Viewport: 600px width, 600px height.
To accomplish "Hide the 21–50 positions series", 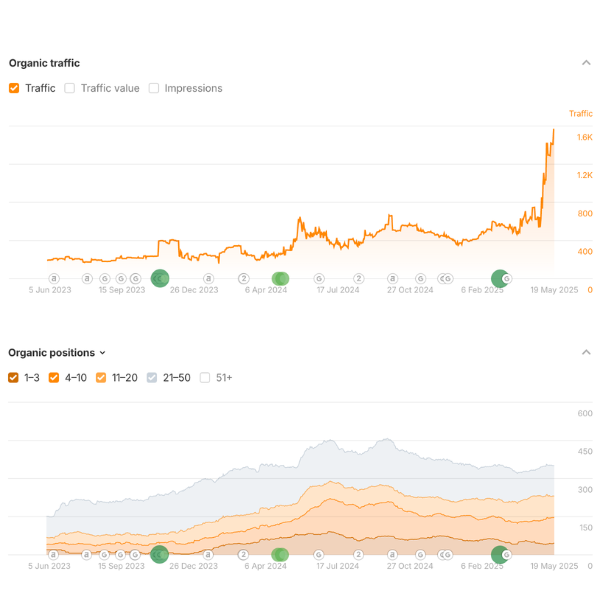I will point(152,378).
